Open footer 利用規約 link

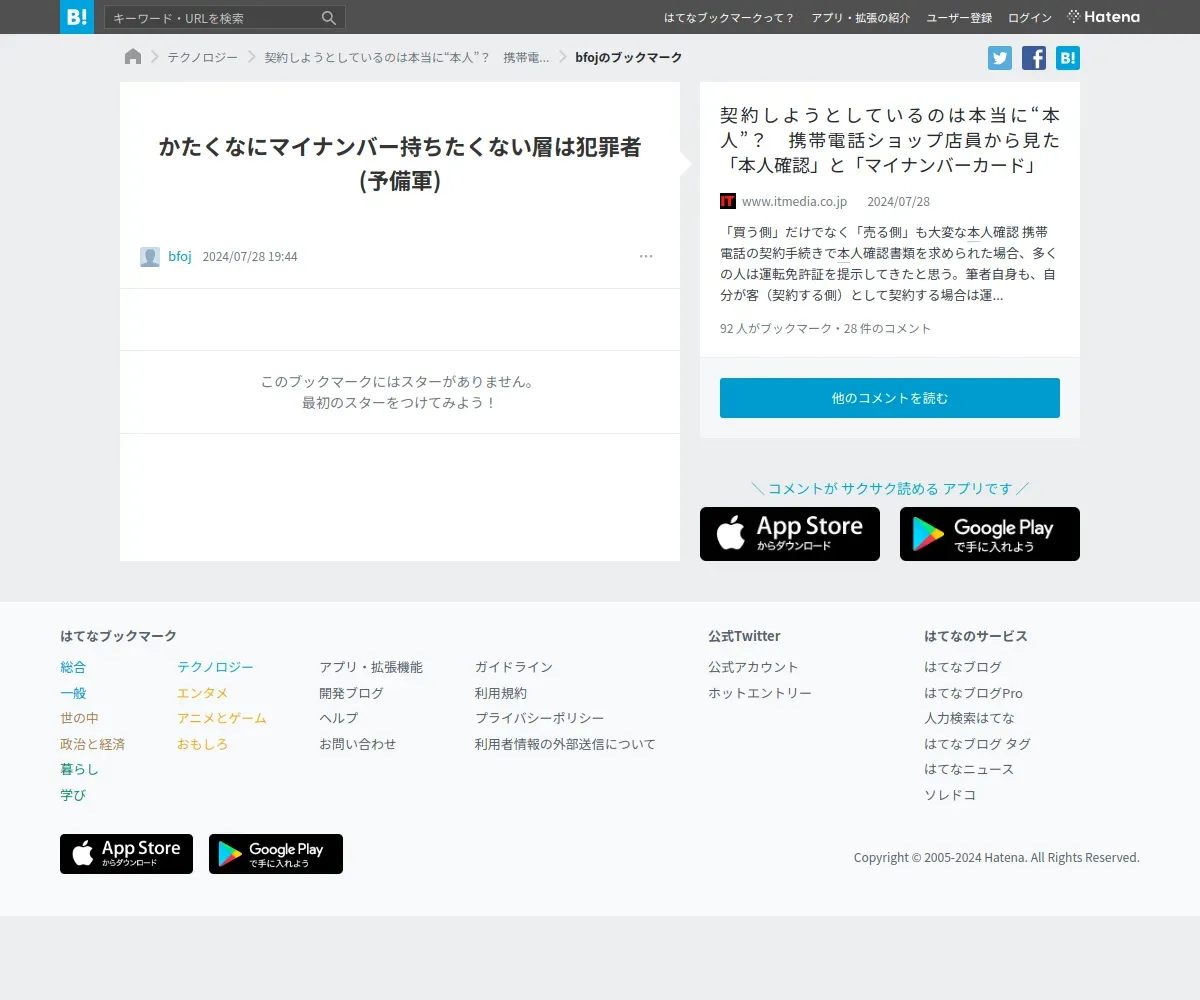click(x=501, y=693)
